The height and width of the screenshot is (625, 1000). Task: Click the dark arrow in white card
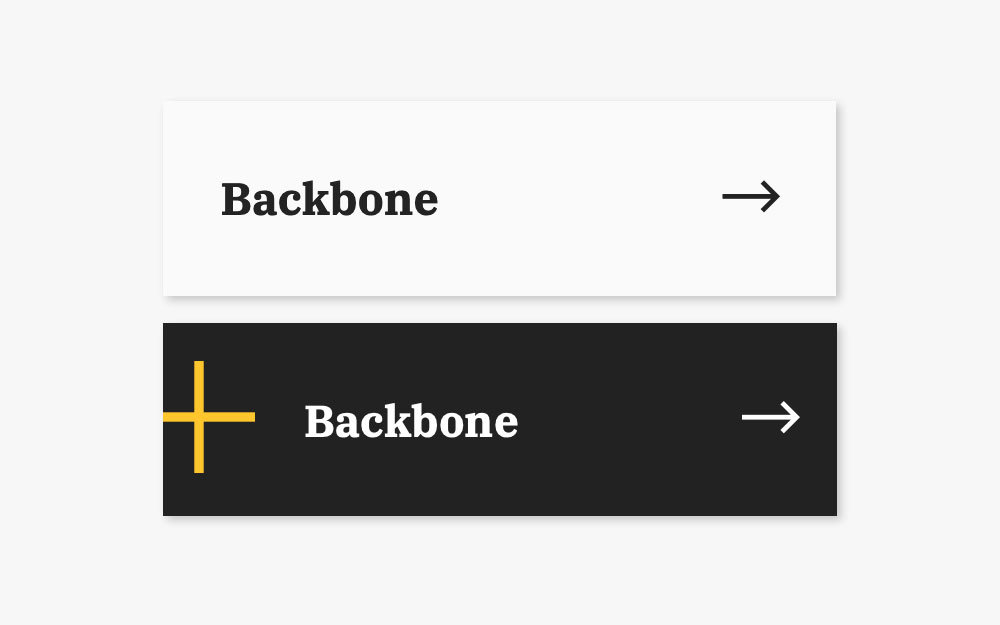(751, 196)
